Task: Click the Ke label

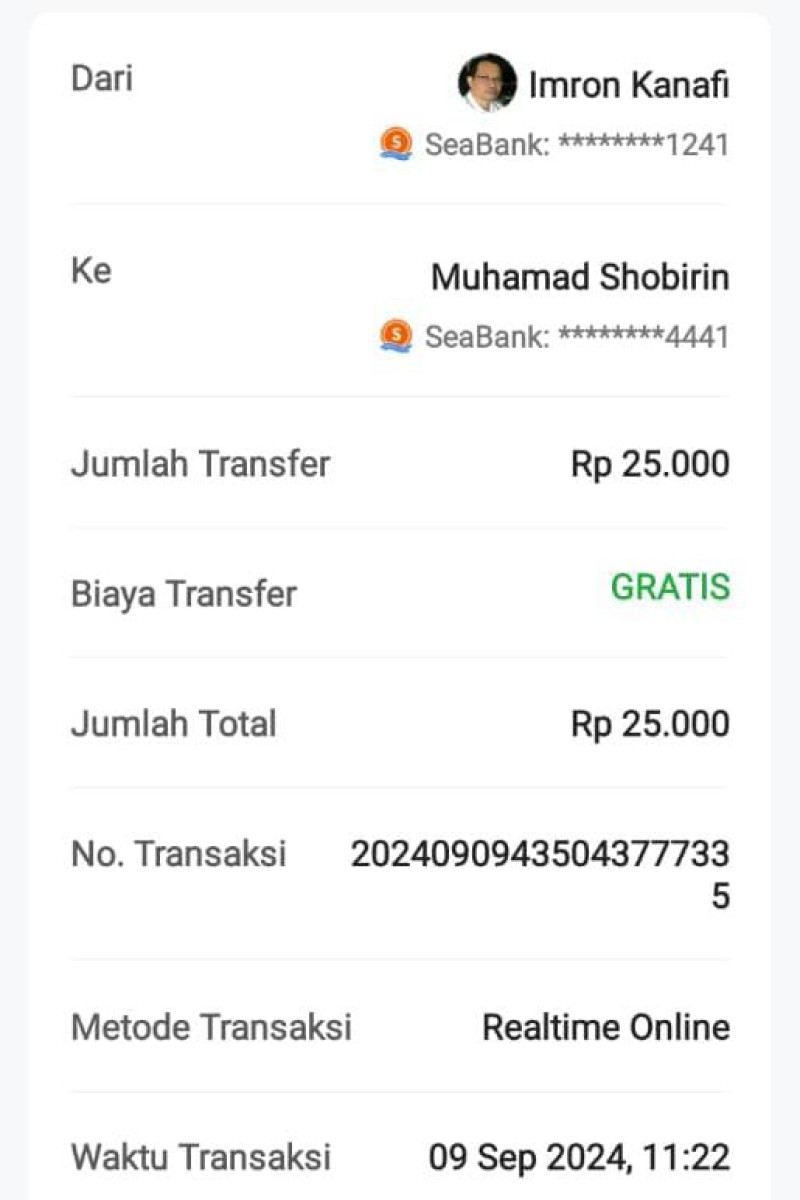Action: pos(91,270)
